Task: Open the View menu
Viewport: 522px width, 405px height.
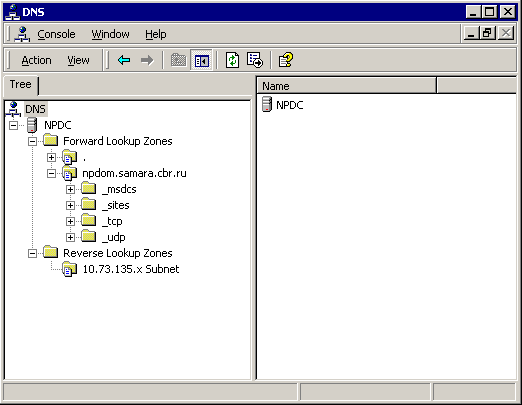Action: pos(78,60)
